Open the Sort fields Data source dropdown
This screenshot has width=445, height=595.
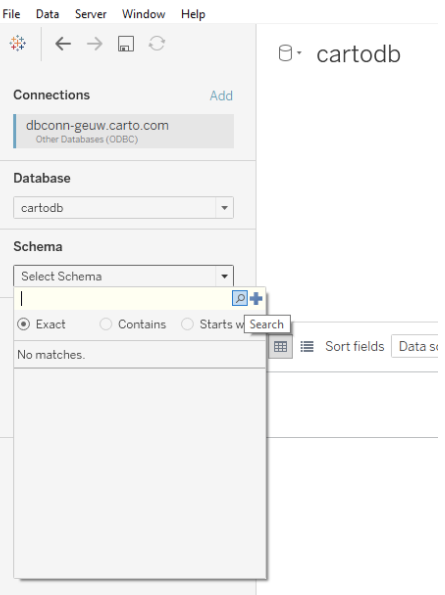tap(415, 346)
